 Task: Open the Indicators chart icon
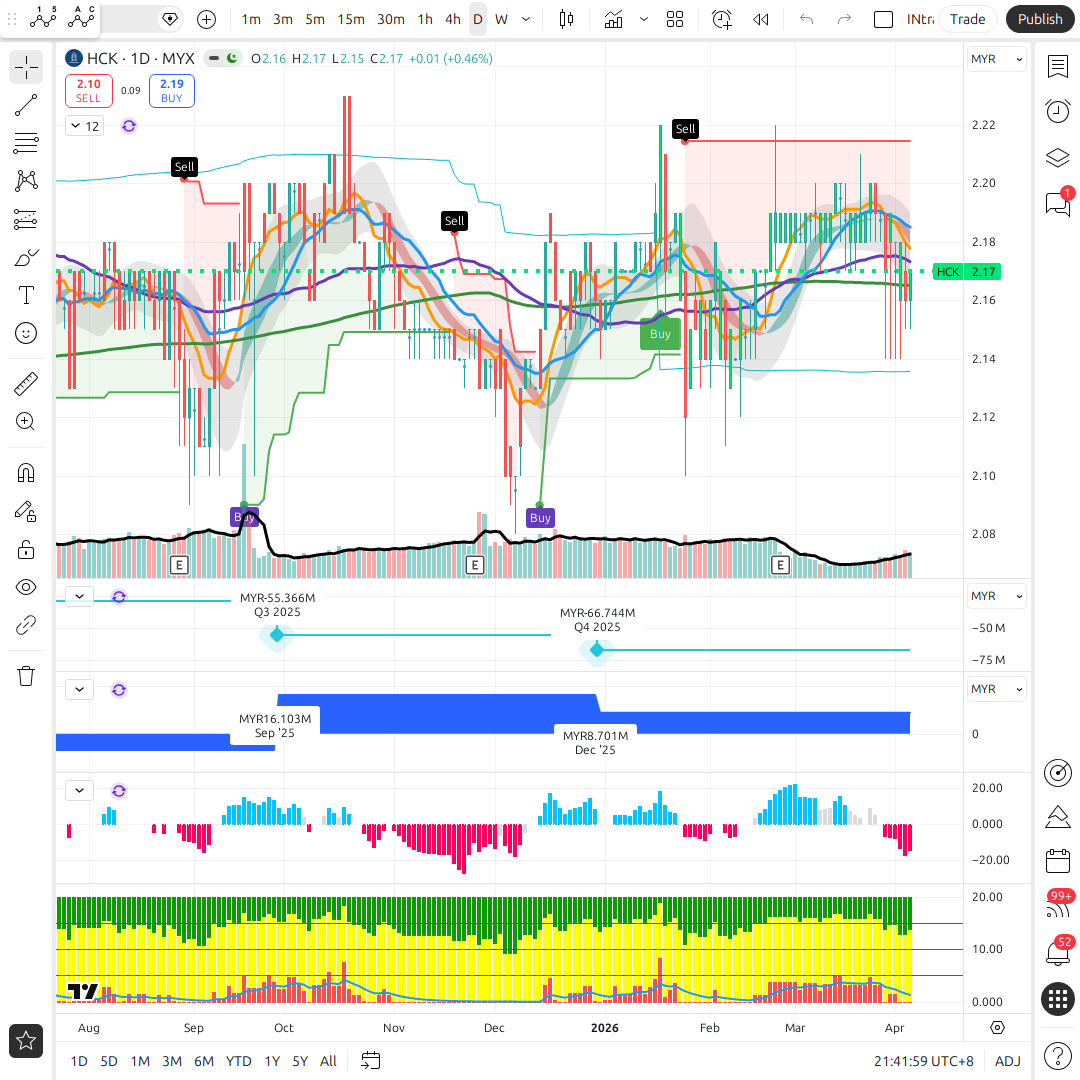pyautogui.click(x=613, y=19)
